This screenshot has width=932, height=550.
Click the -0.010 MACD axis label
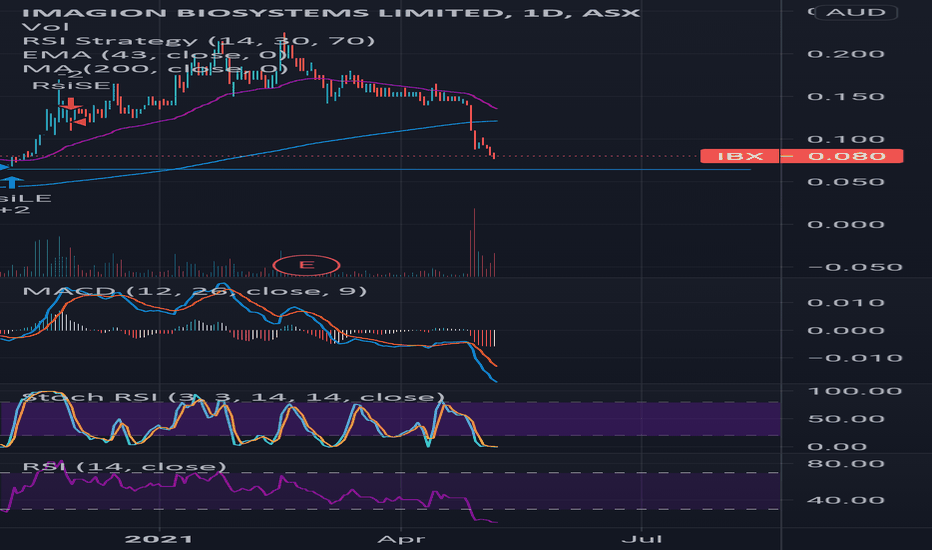pyautogui.click(x=855, y=358)
